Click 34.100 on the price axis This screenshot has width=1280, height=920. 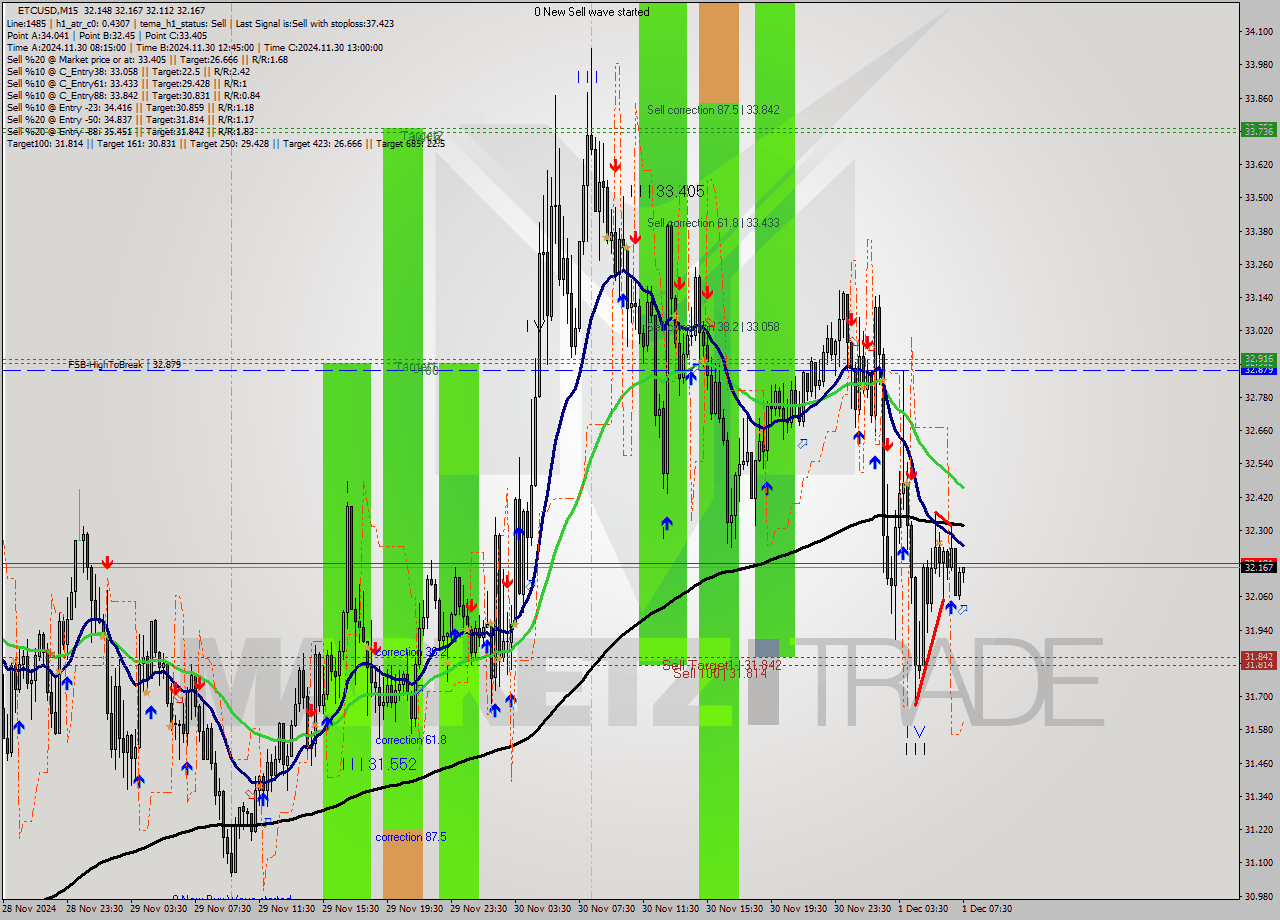1258,32
